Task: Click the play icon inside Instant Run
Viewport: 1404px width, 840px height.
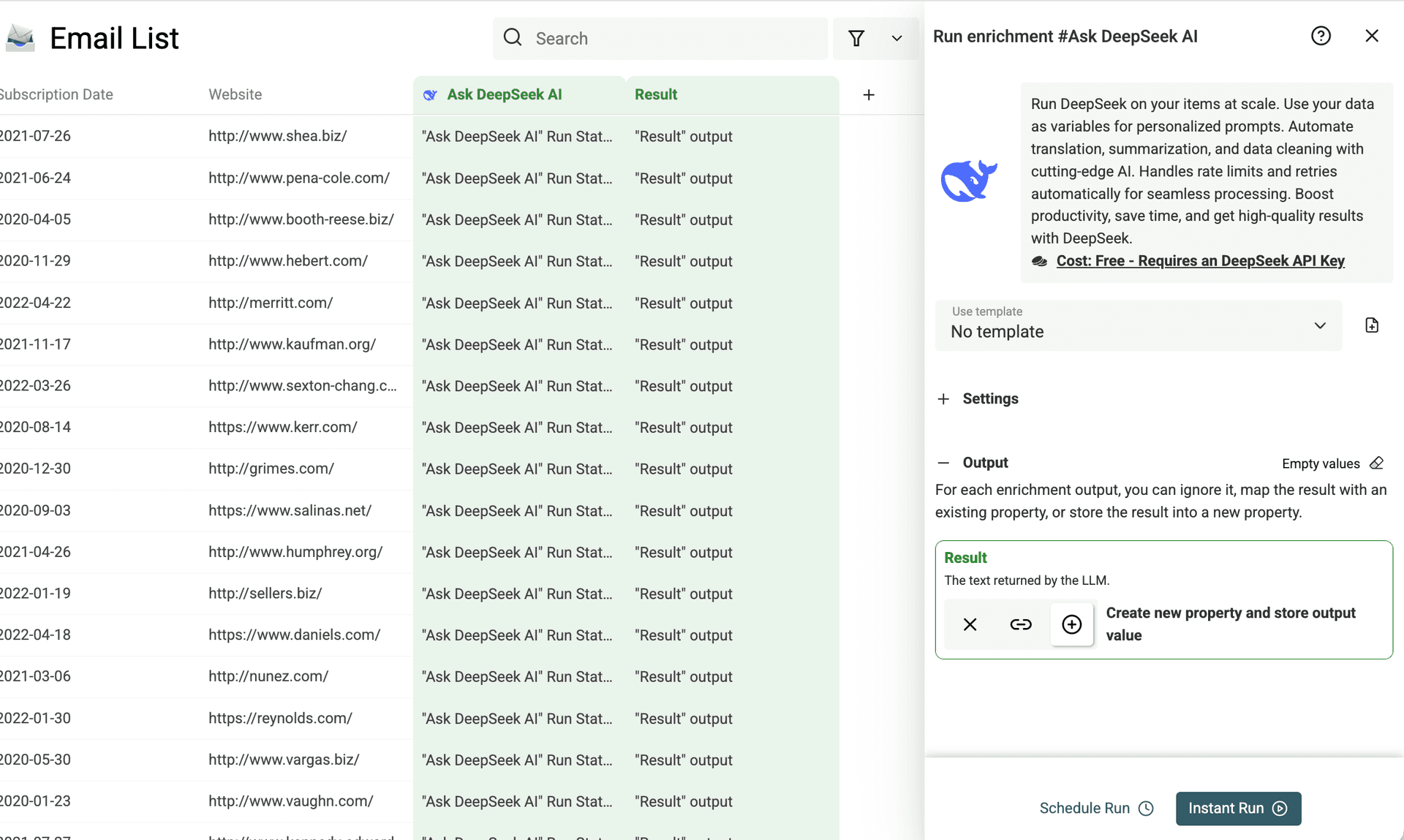Action: click(1280, 809)
